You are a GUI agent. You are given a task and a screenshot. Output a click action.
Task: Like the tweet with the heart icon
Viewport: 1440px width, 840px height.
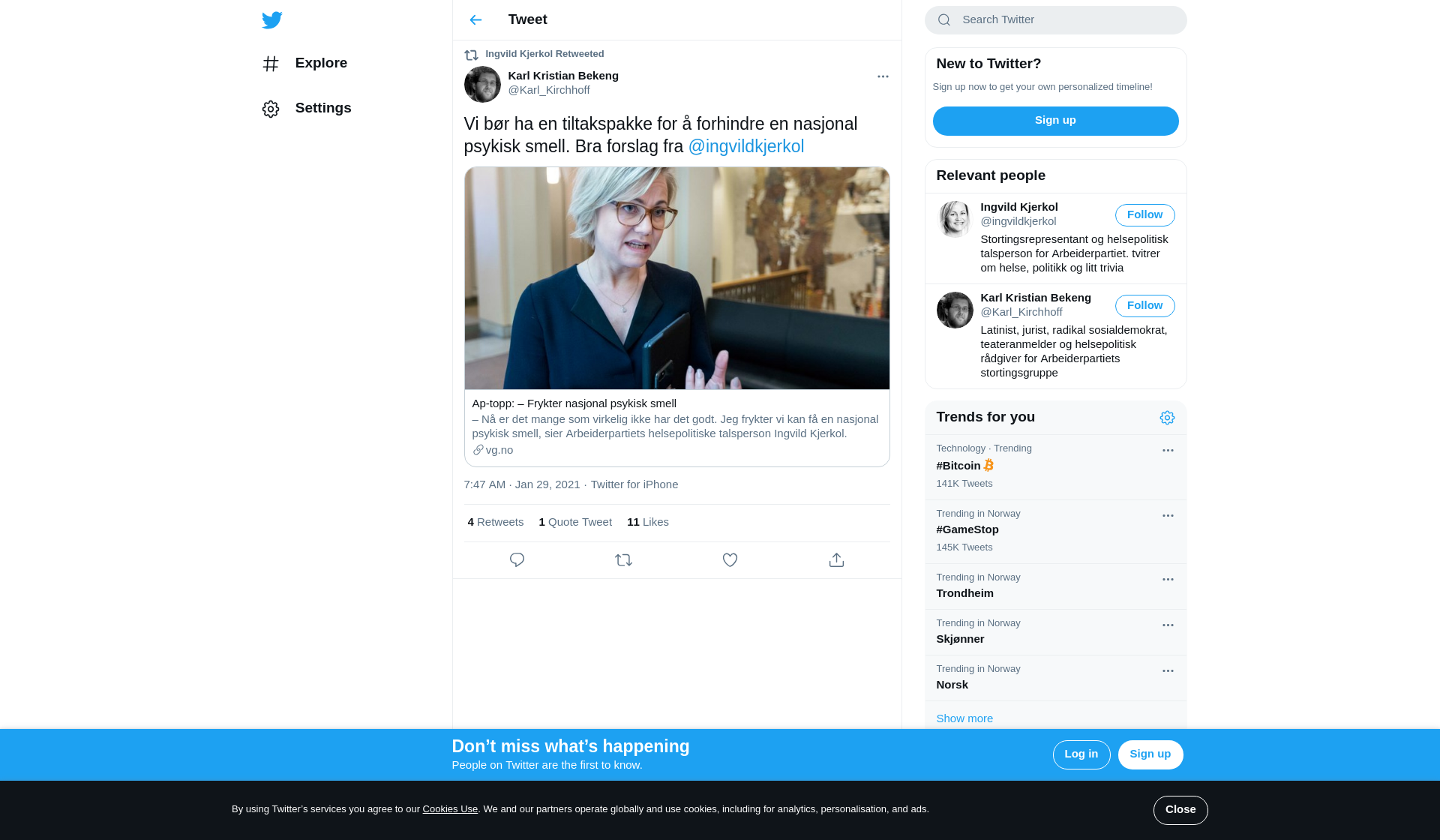730,560
